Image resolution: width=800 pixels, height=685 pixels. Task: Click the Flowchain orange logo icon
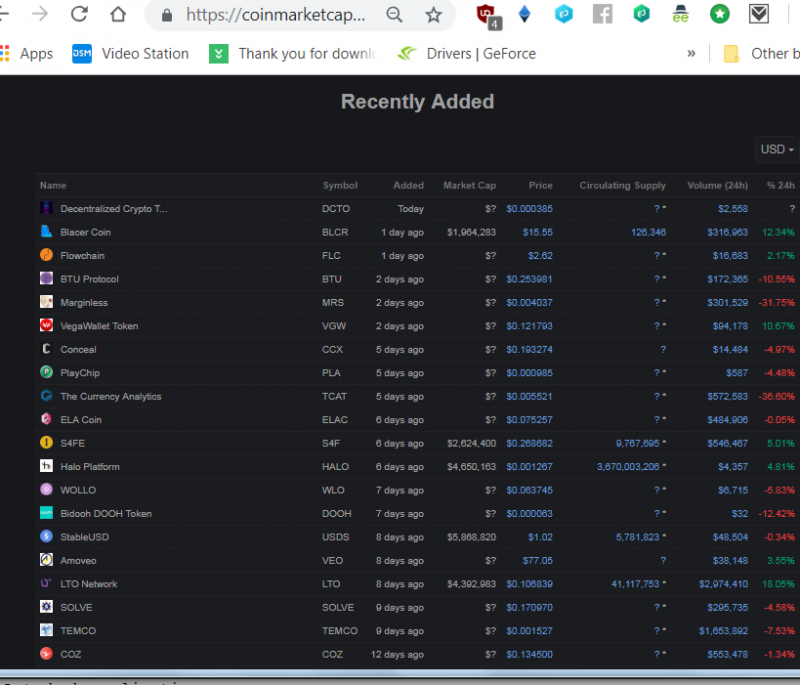tap(46, 255)
